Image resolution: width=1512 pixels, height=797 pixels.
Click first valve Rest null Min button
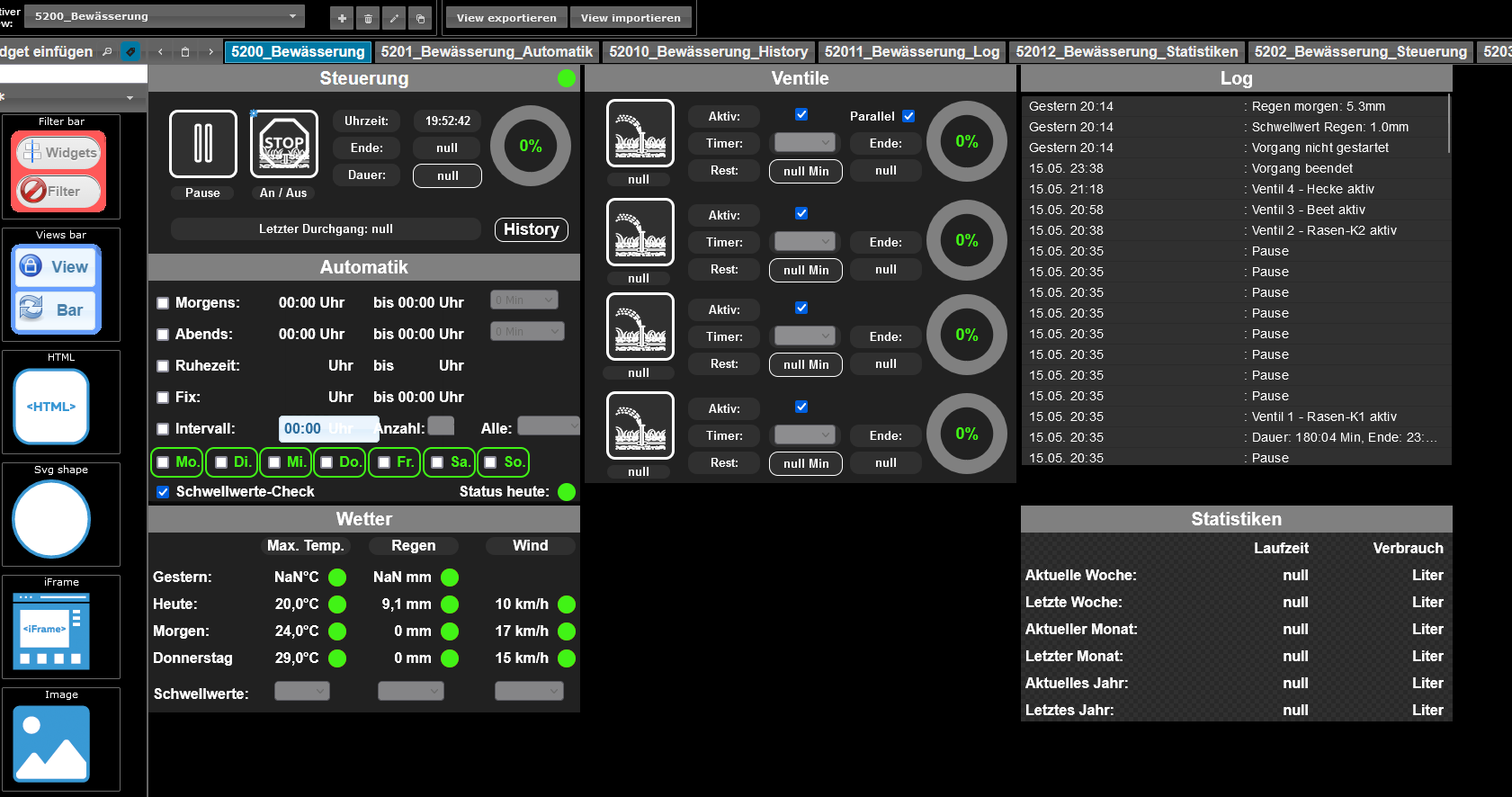click(806, 171)
